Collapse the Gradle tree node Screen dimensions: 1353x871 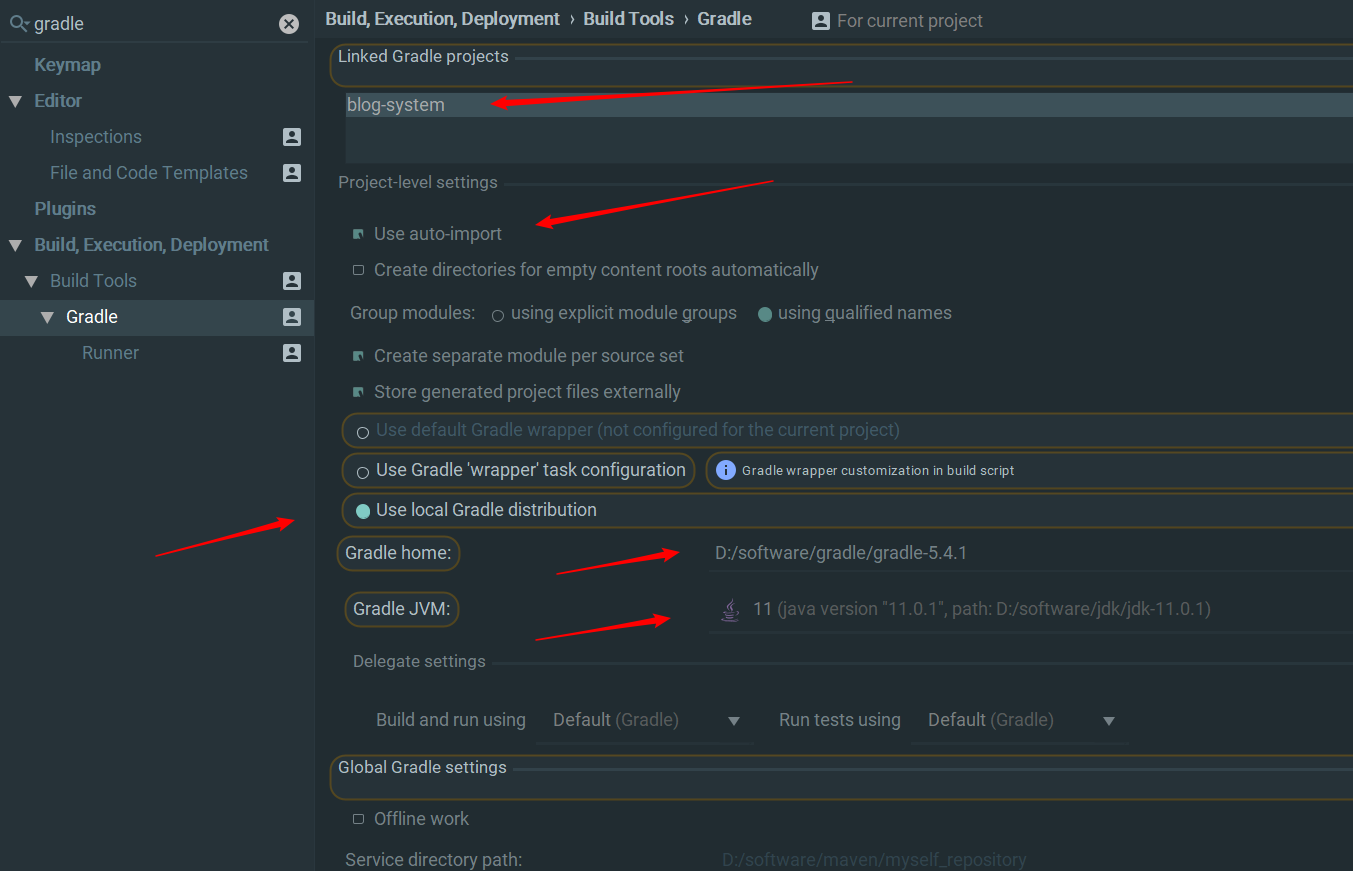47,317
